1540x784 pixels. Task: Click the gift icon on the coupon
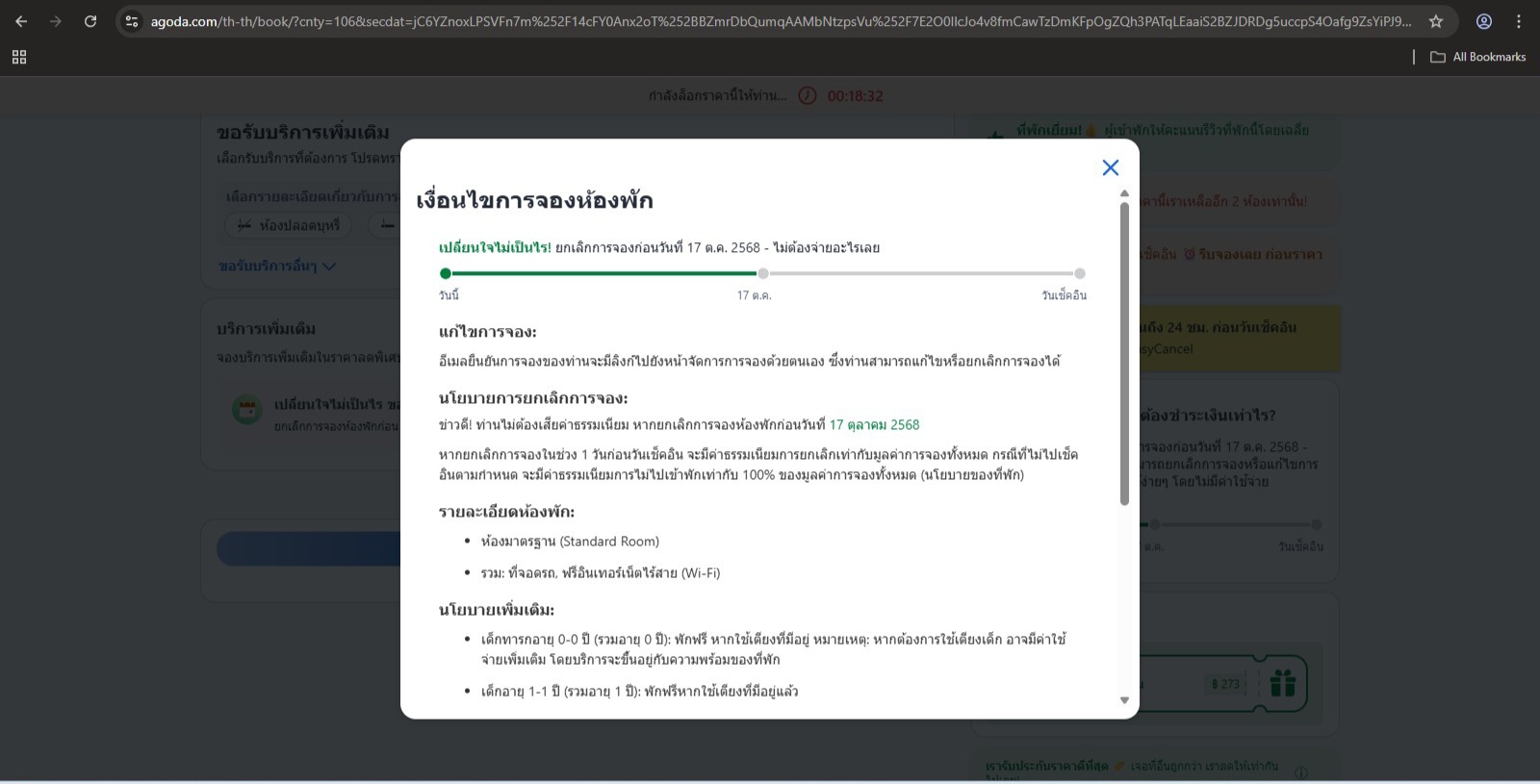[1282, 684]
